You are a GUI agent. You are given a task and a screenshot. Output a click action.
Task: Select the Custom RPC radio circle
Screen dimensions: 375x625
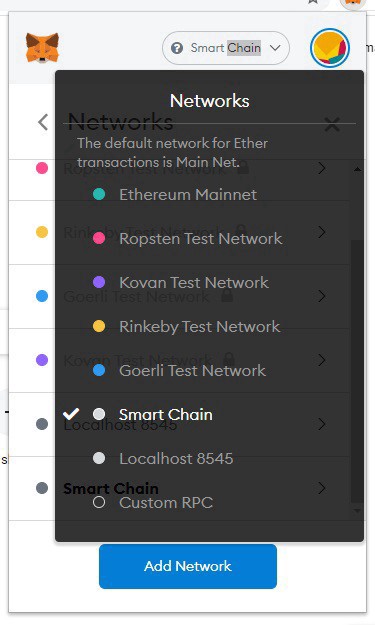point(99,502)
